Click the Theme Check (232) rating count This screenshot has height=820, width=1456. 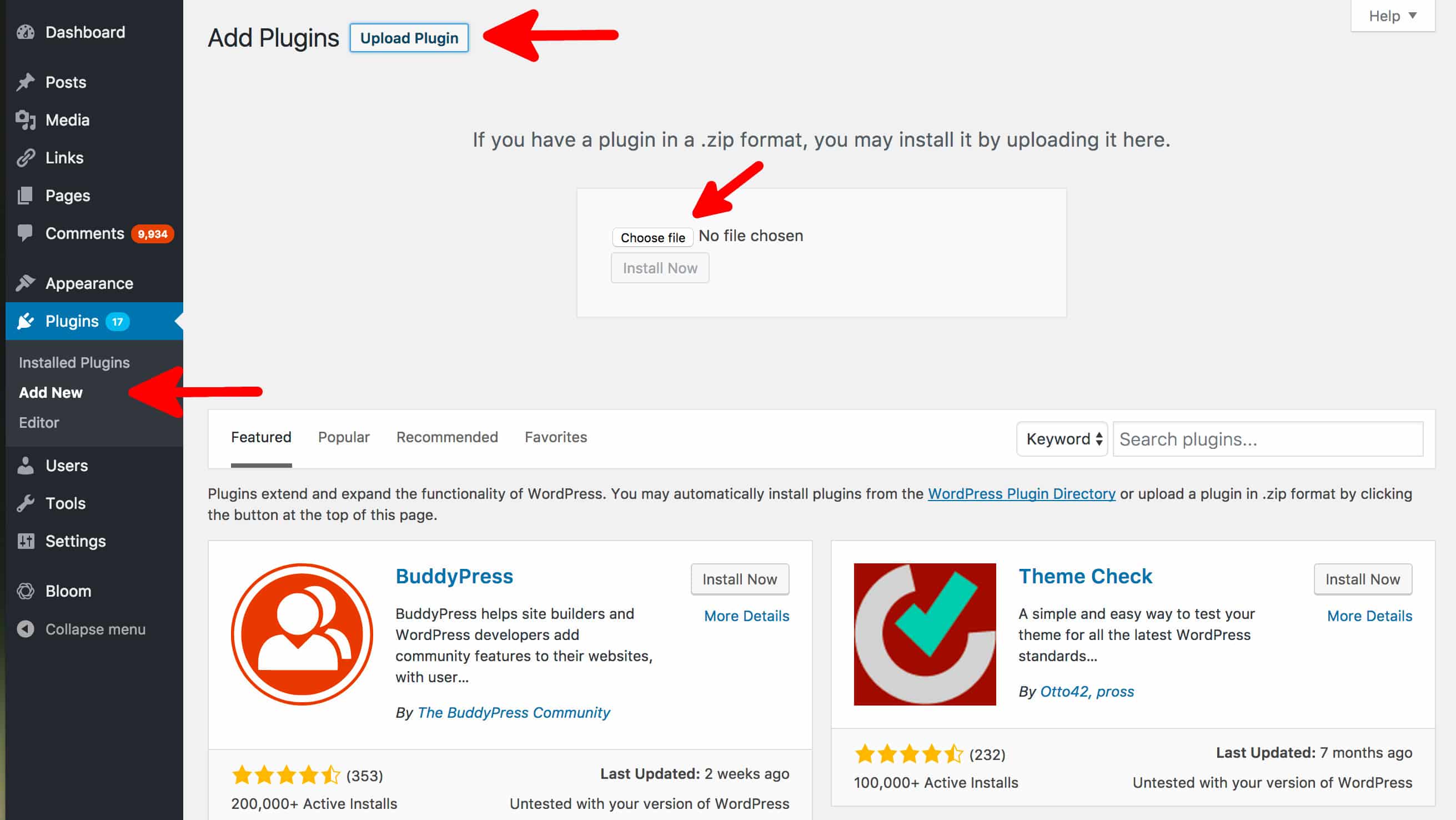(987, 754)
